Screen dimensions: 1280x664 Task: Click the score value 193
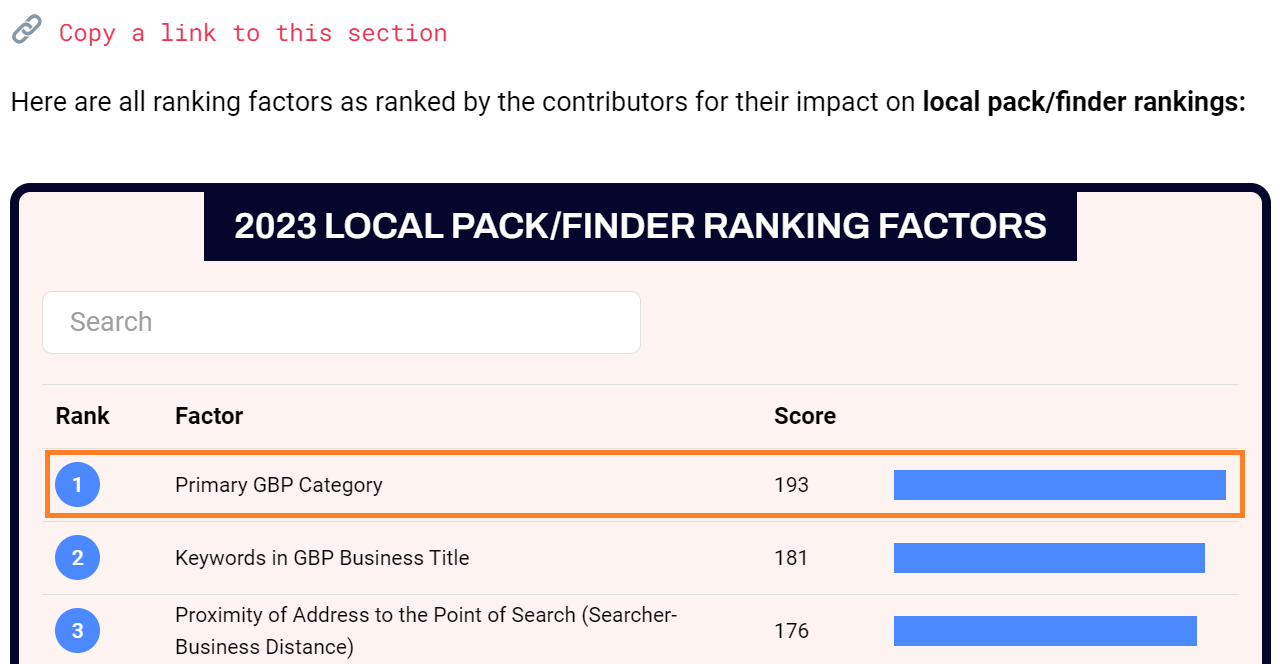[x=791, y=484]
